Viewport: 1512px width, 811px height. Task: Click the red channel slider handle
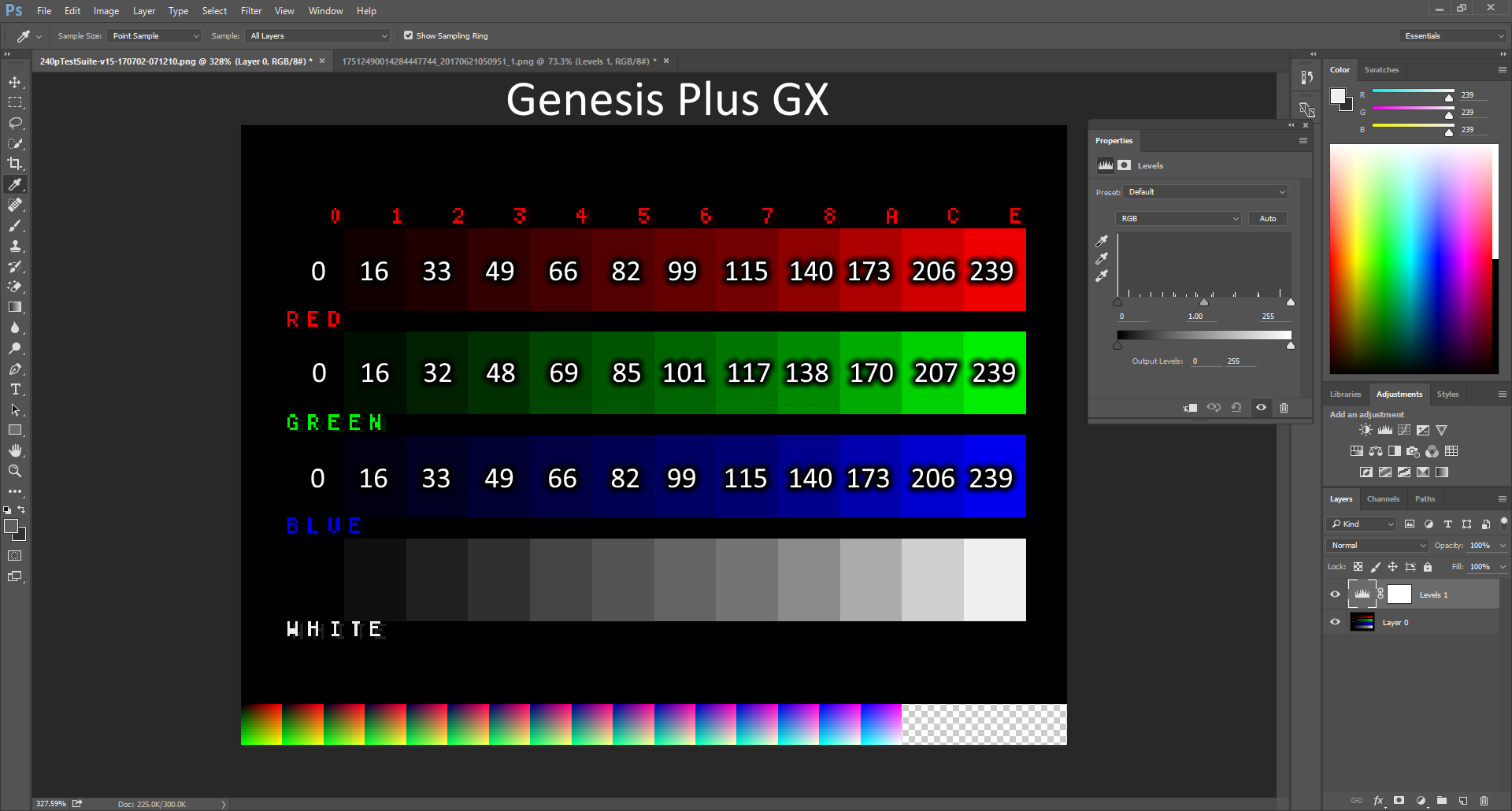[1449, 98]
